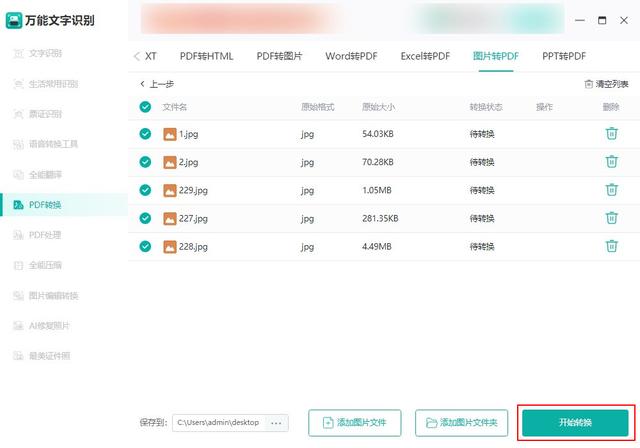640x448 pixels.
Task: Uncheck the checkbox for 2.jpg
Action: (x=145, y=162)
